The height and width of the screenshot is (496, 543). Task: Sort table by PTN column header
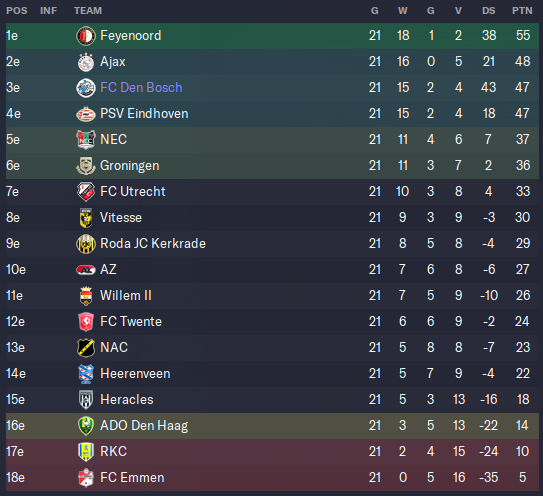(x=522, y=11)
